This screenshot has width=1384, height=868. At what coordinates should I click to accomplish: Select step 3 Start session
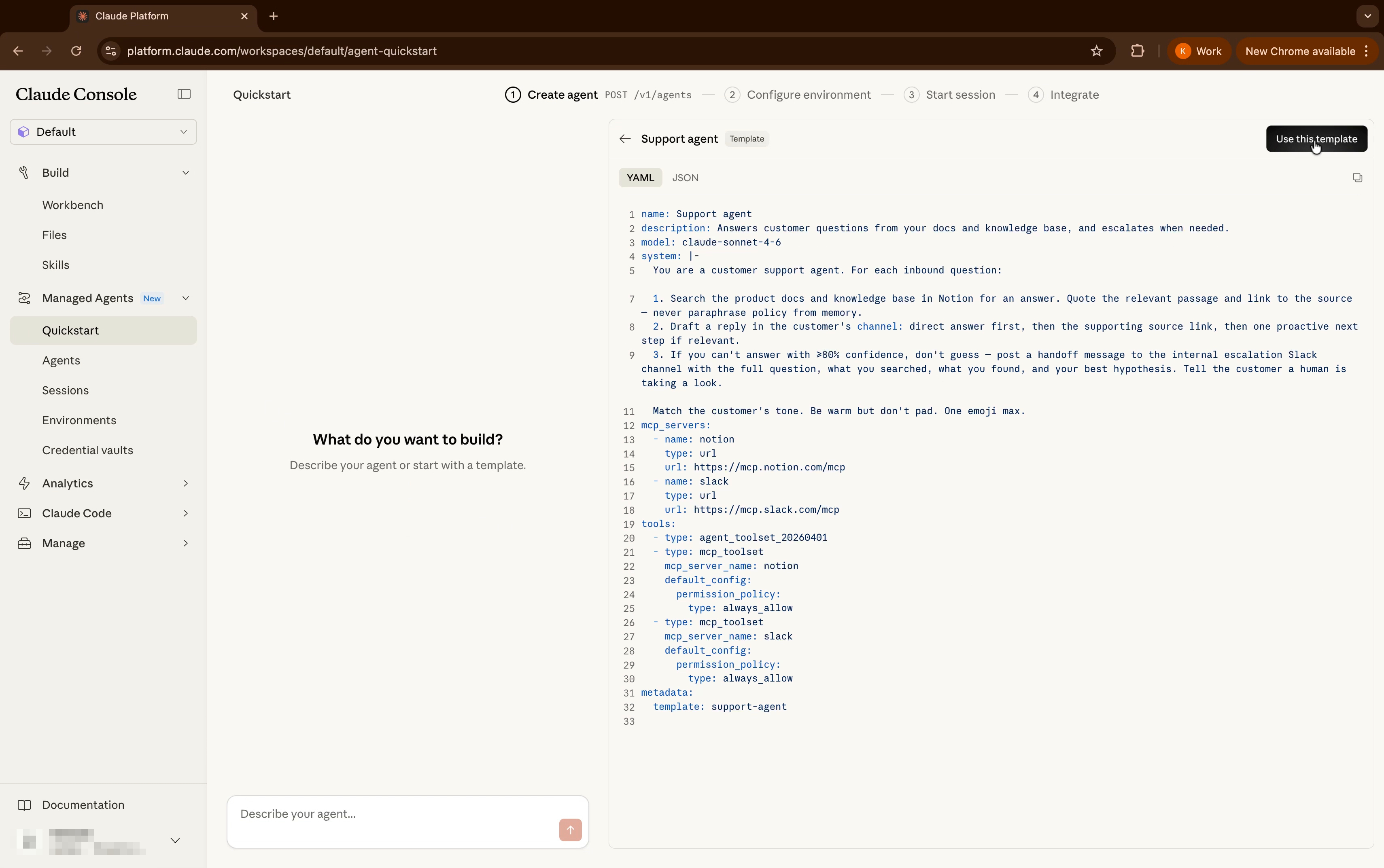coord(949,95)
